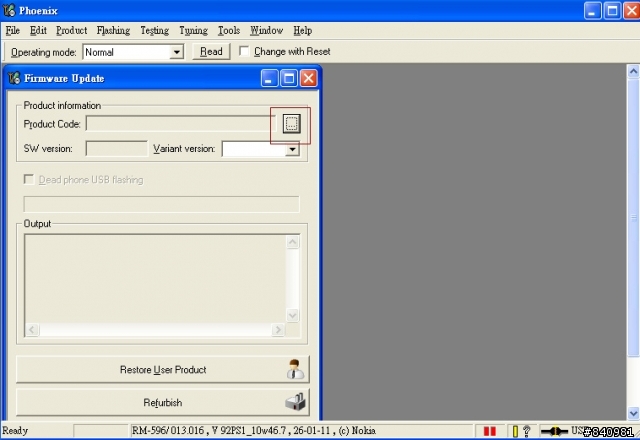The height and width of the screenshot is (440, 640).
Task: Click the 'Operating mode:' label
Action: (x=44, y=52)
